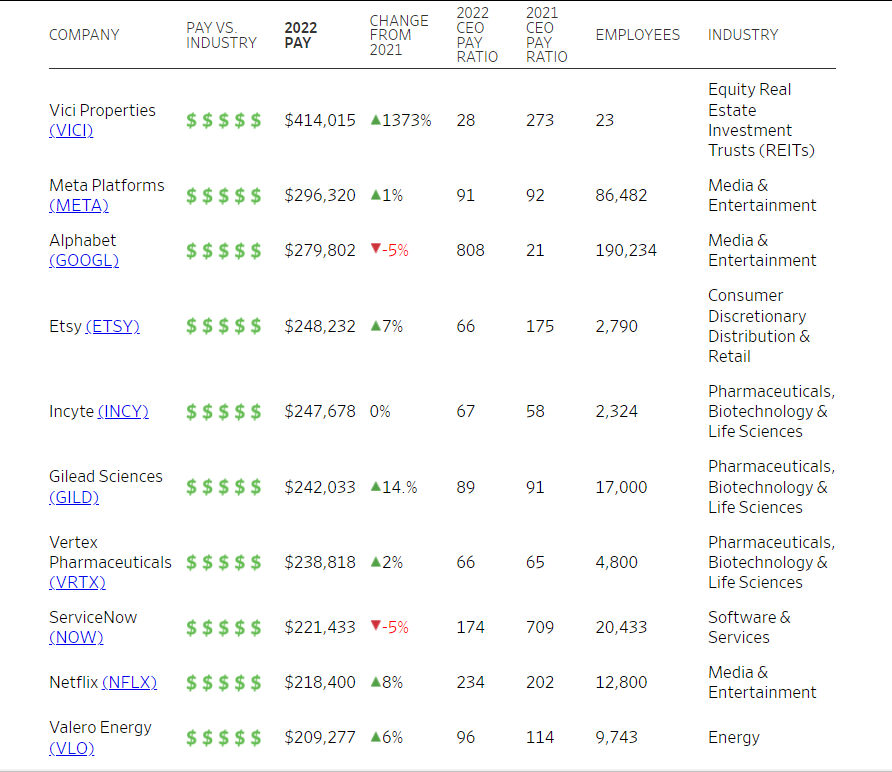This screenshot has height=772, width=892.
Task: Click the CHANGE FROM 2021 header
Action: (399, 35)
